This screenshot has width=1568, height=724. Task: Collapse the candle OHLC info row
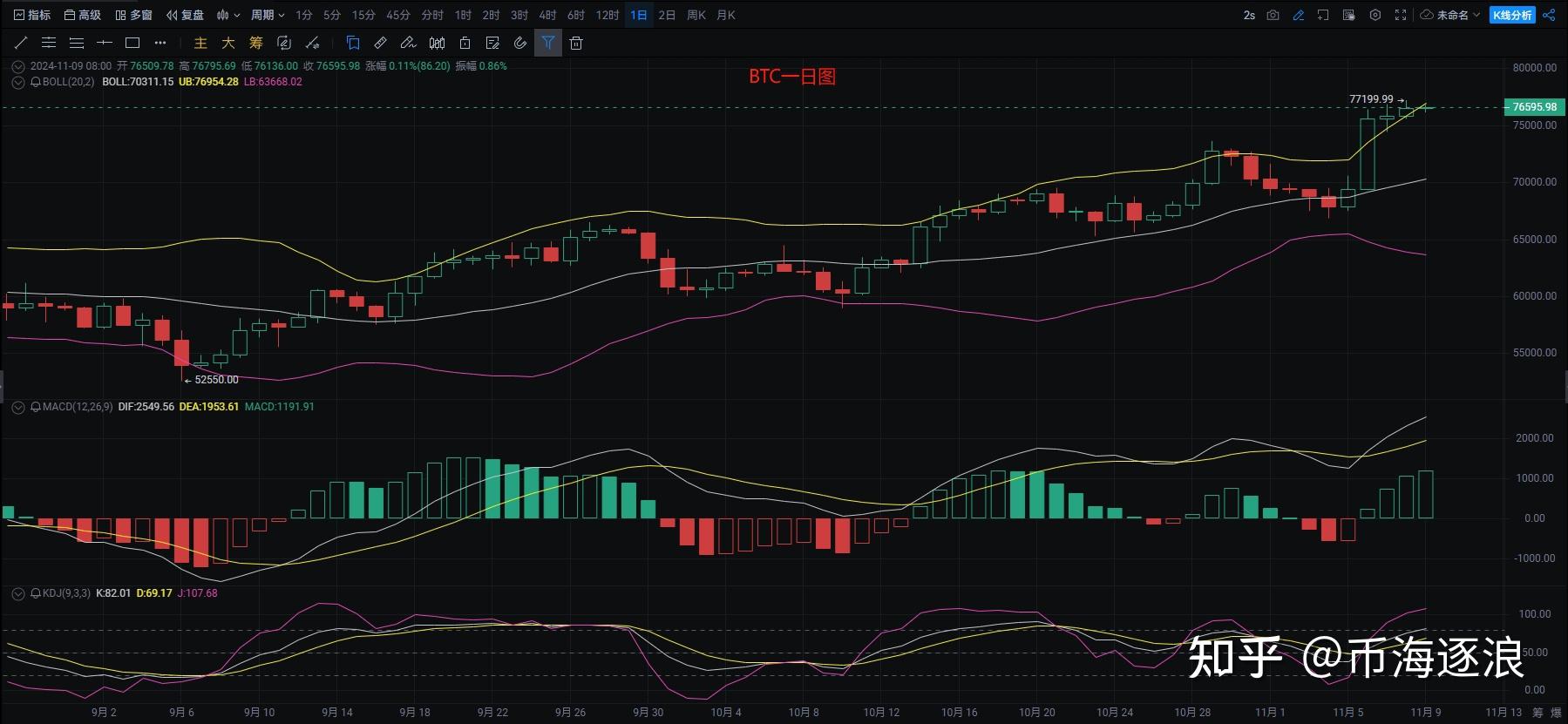[x=18, y=66]
